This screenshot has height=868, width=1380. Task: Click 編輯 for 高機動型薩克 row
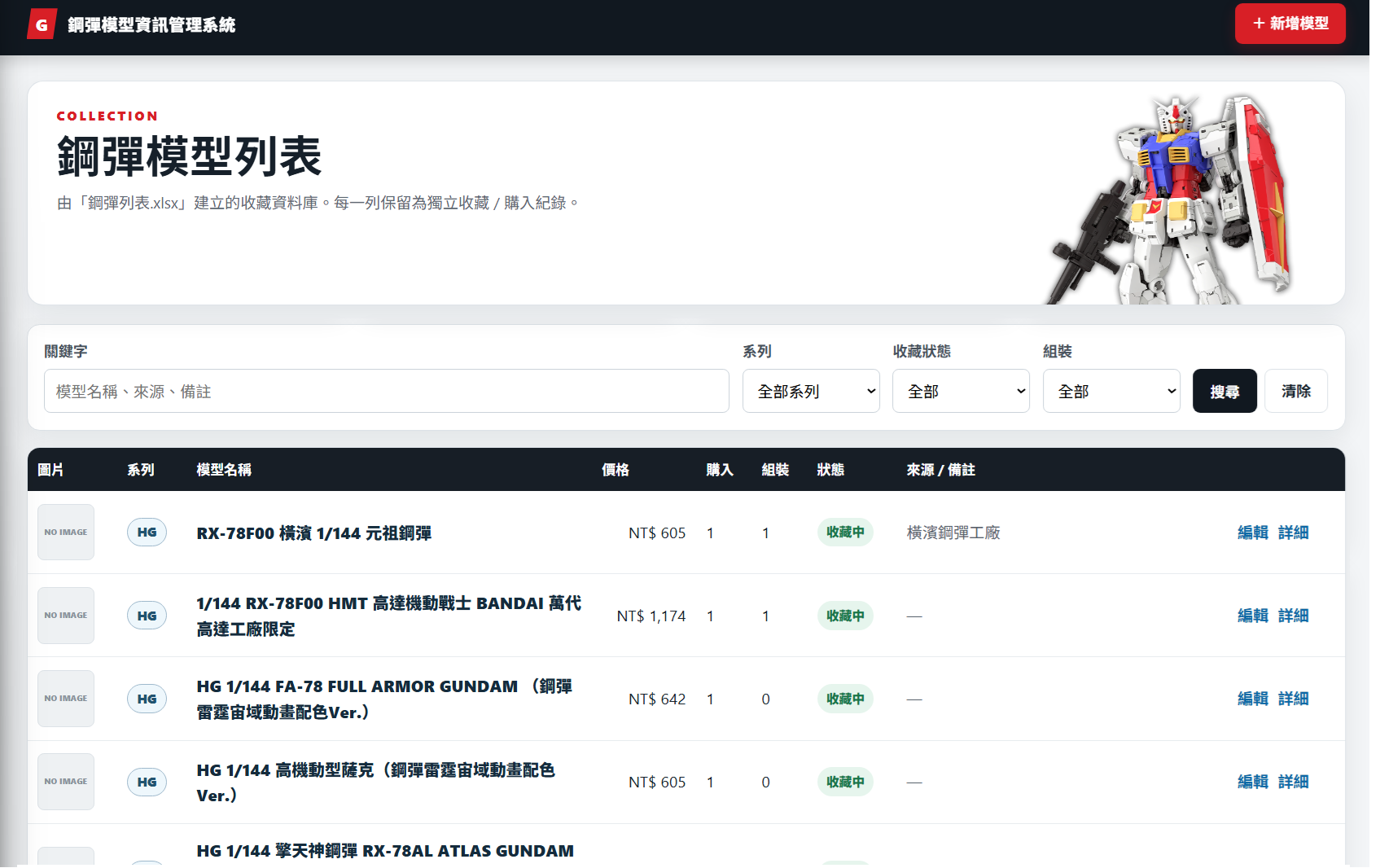1253,782
